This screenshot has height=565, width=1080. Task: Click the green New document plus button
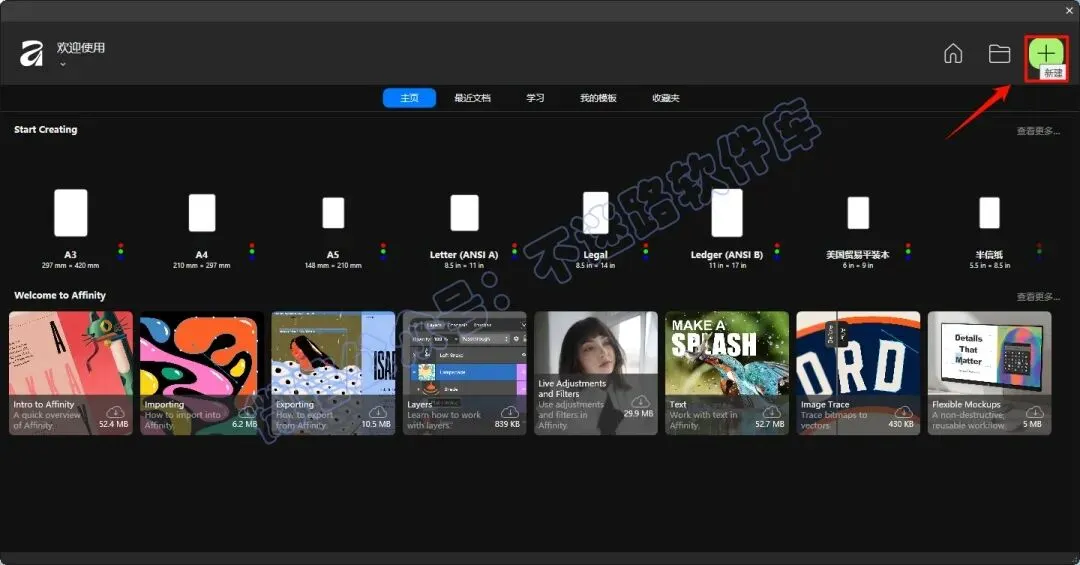click(x=1046, y=53)
